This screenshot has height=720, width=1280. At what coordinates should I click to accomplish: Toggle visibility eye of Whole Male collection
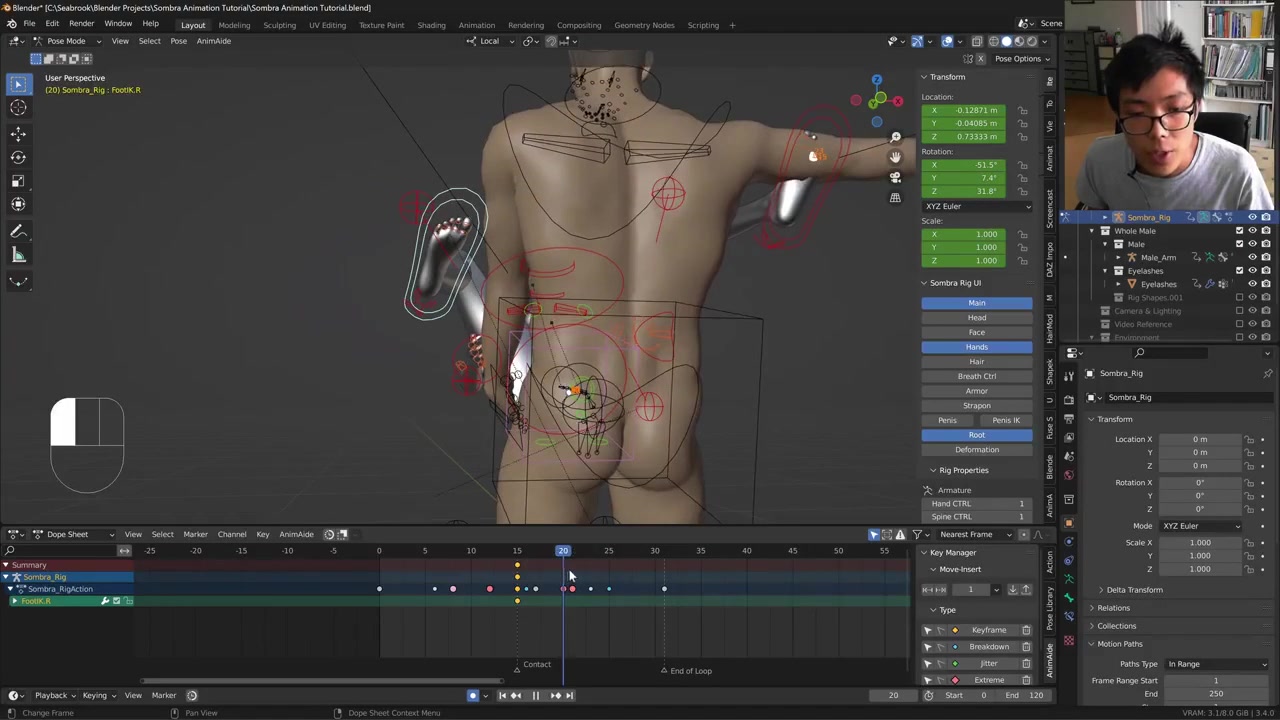coord(1252,231)
